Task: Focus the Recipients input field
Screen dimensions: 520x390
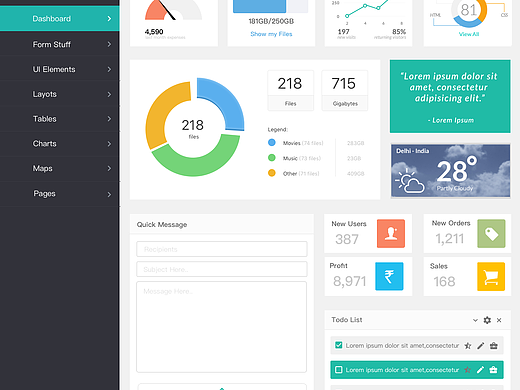Action: coord(222,249)
